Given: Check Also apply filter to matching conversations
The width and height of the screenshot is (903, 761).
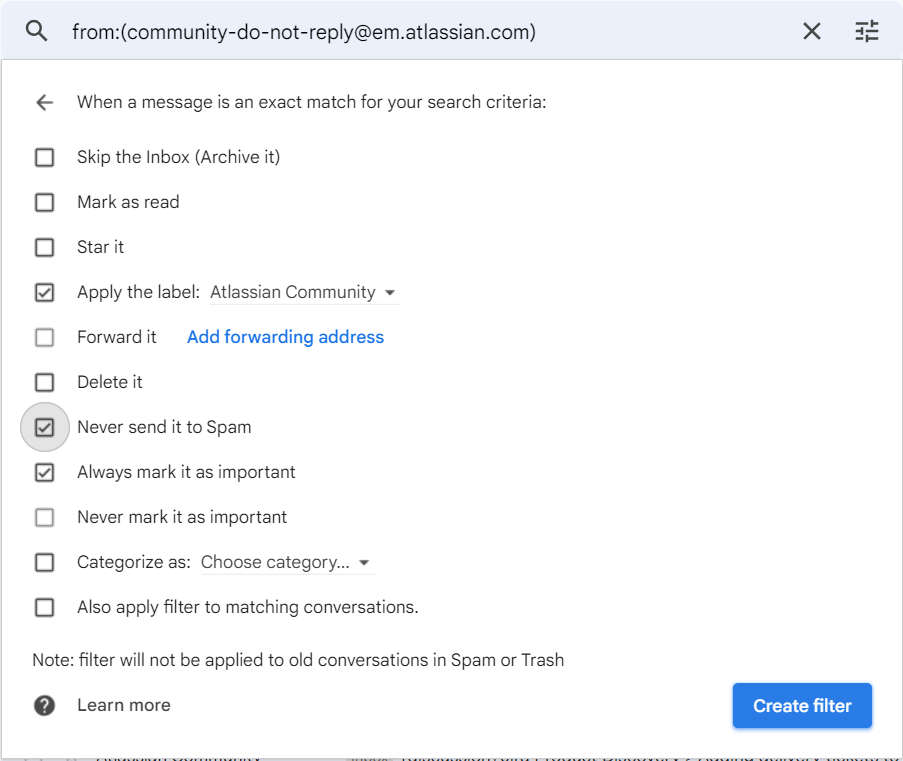Looking at the screenshot, I should pos(44,607).
